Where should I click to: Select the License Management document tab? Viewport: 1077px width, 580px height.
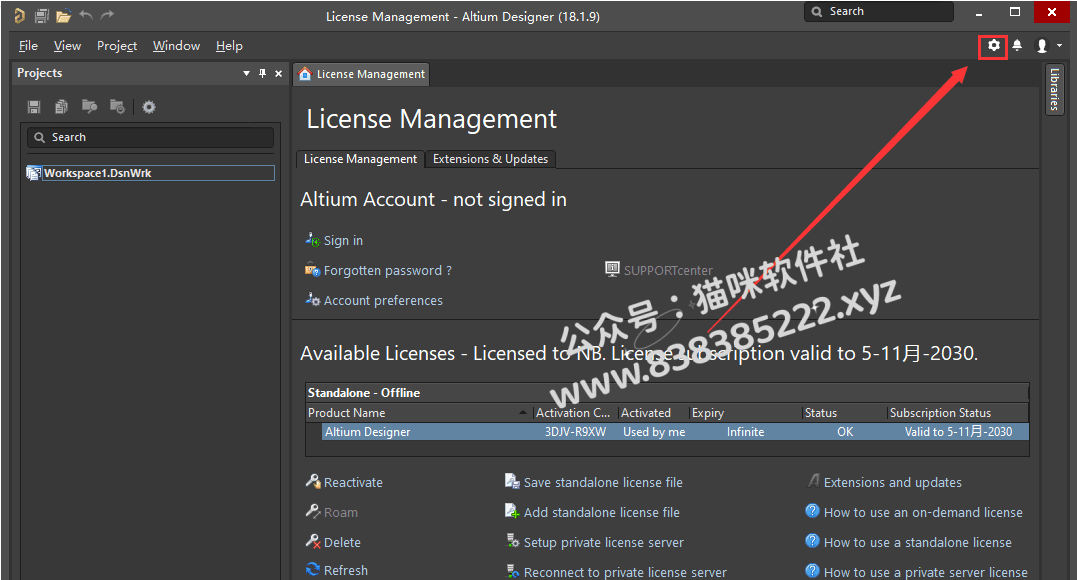point(361,74)
